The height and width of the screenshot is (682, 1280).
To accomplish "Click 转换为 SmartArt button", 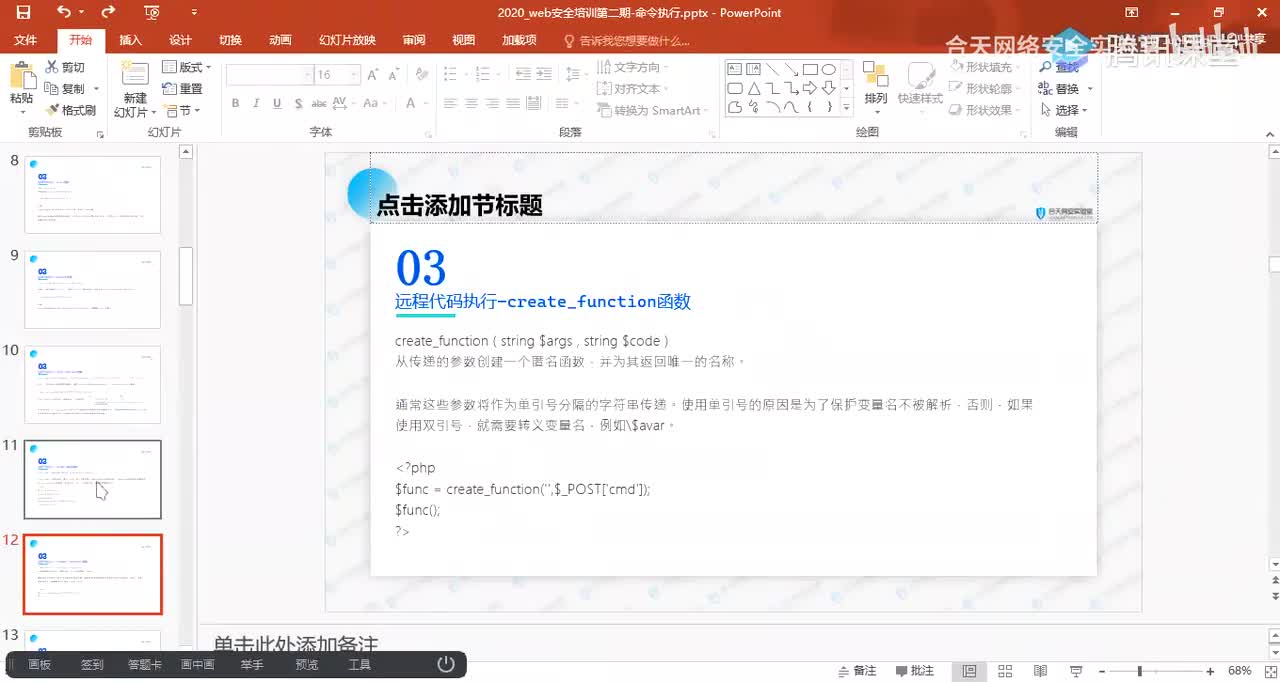I will click(x=653, y=111).
